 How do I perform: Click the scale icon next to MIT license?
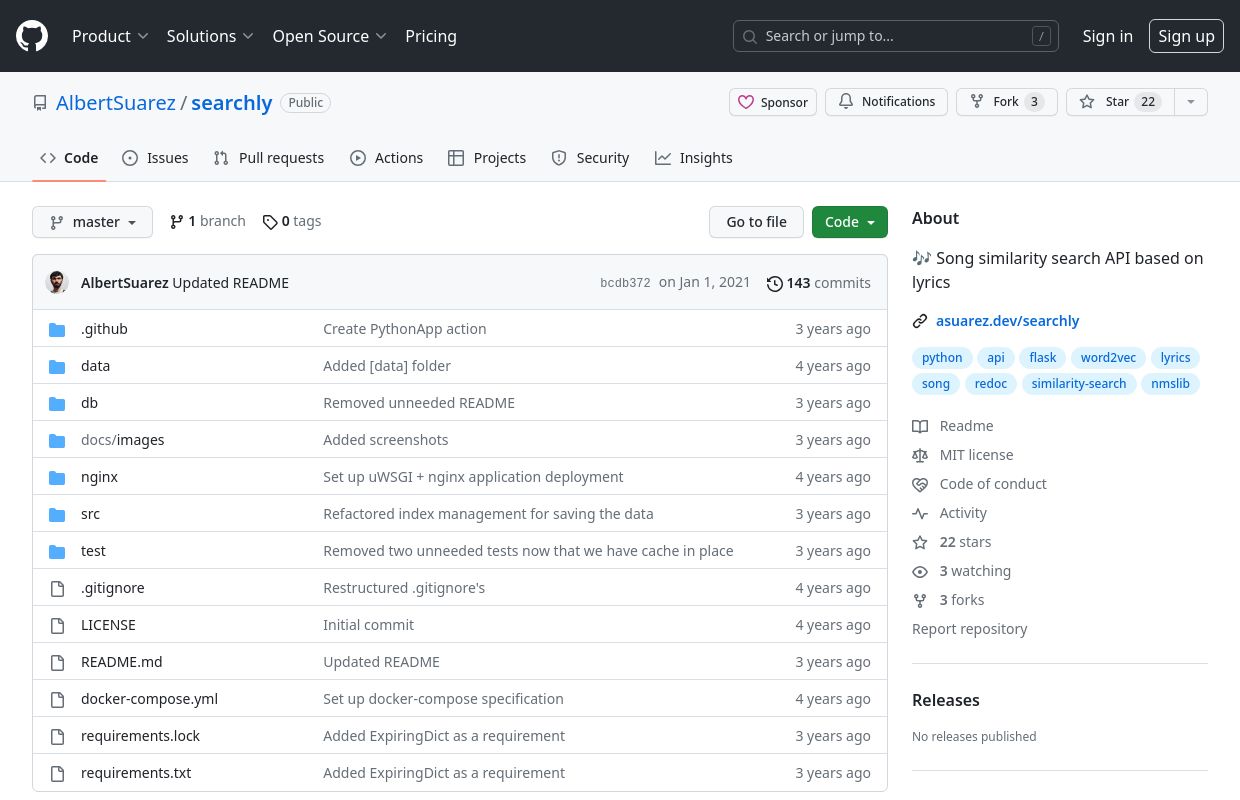[x=920, y=455]
